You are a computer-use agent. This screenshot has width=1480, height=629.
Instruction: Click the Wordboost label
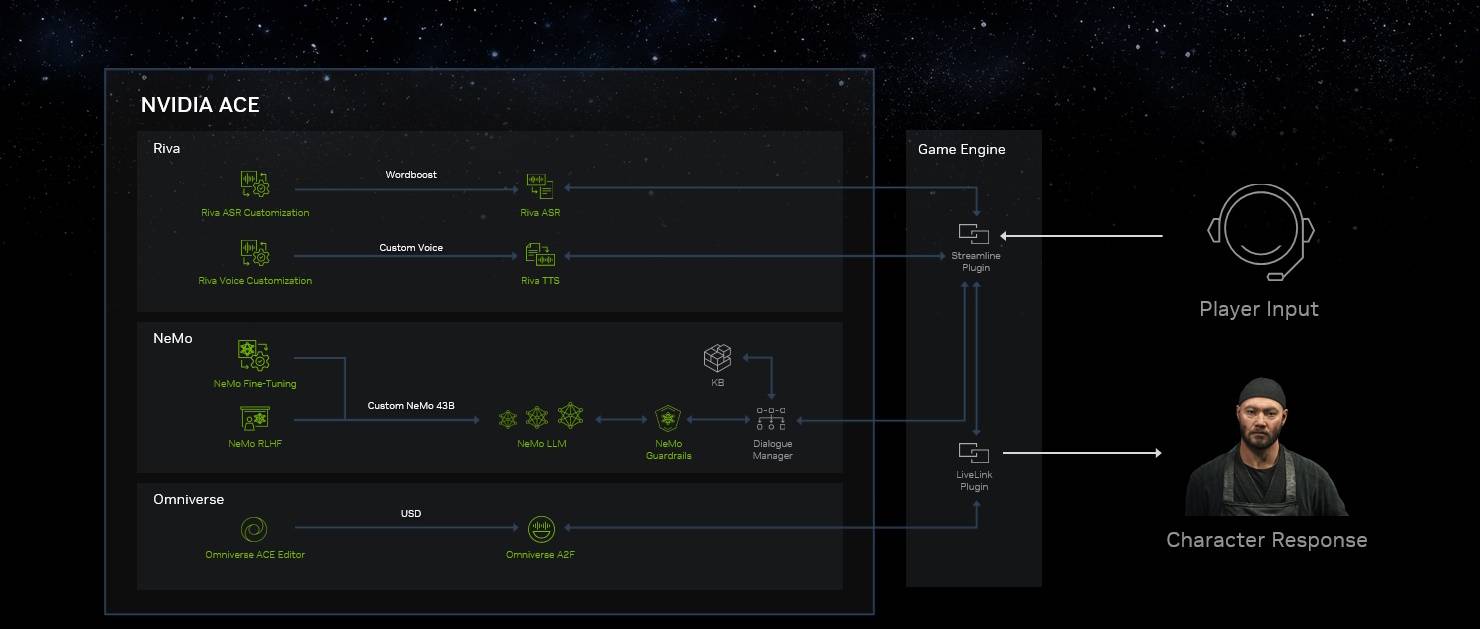(x=411, y=175)
